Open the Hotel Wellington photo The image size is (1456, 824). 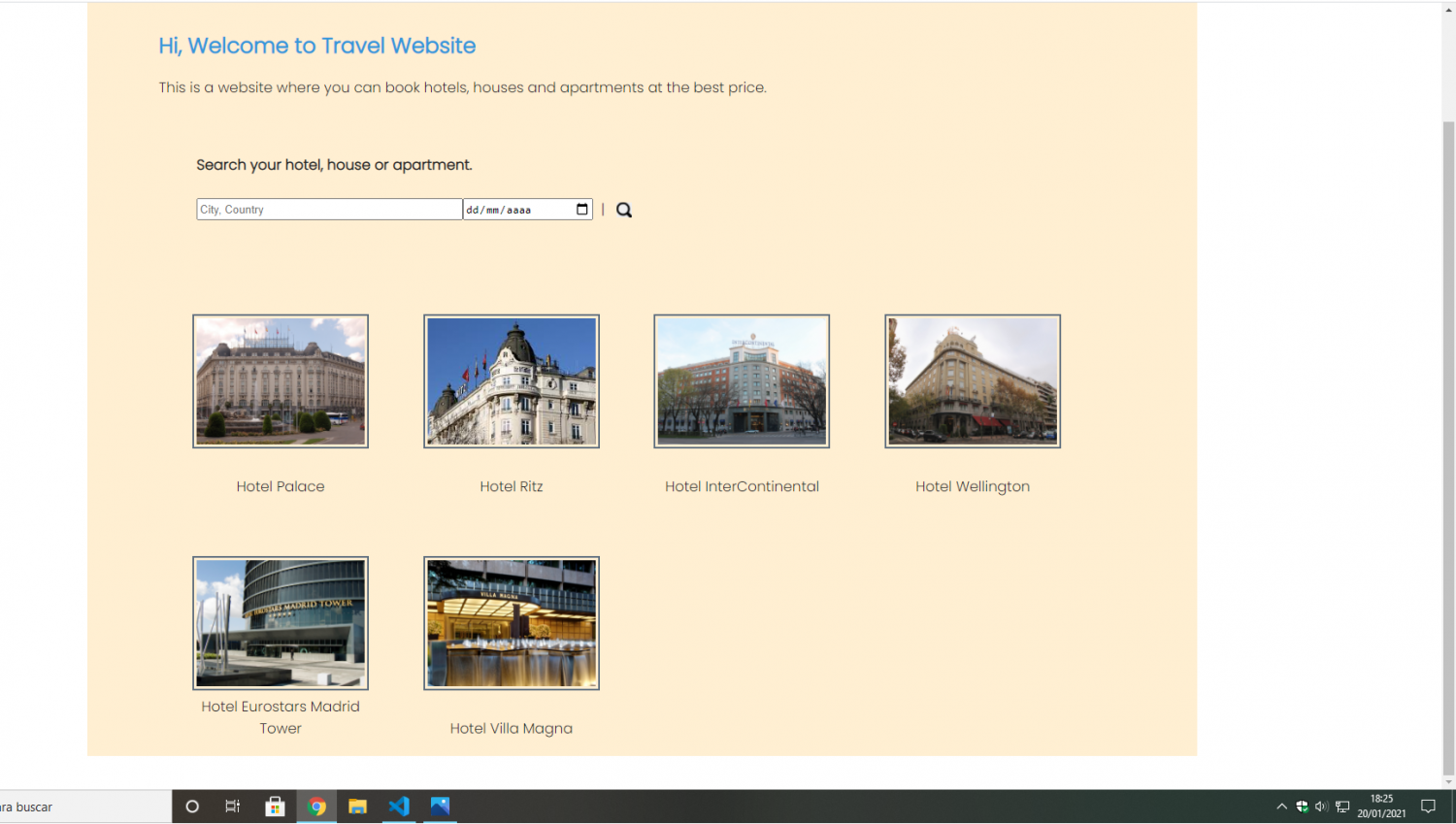pyautogui.click(x=973, y=380)
